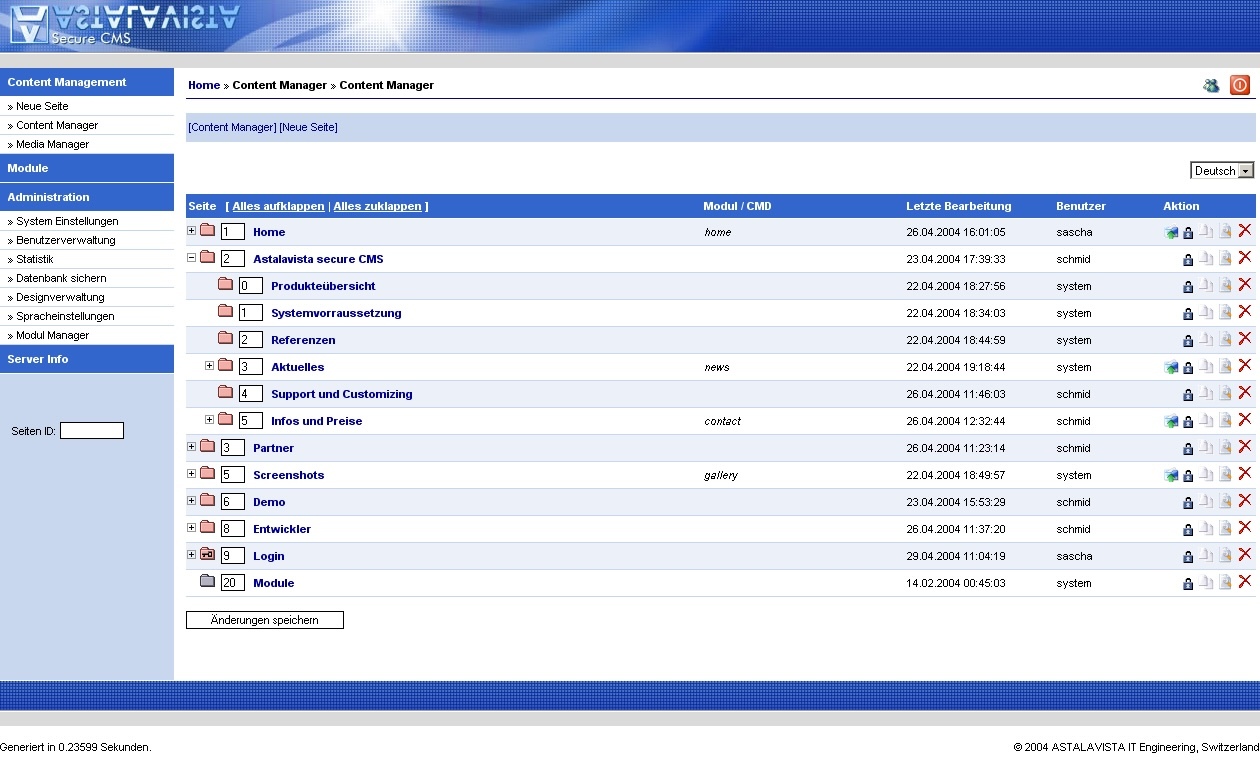This screenshot has width=1260, height=768.
Task: Click the Änderungen speichern button
Action: 265,620
